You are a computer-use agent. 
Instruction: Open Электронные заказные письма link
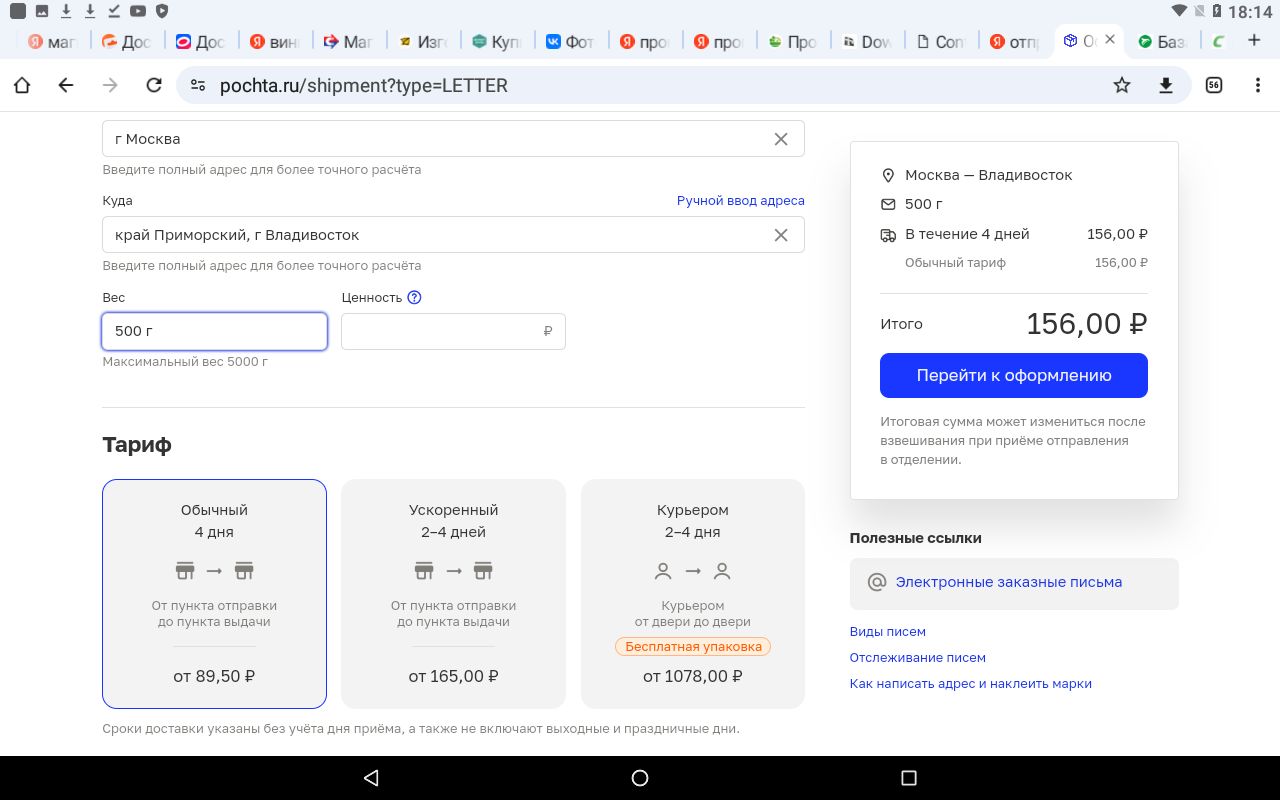(1008, 582)
